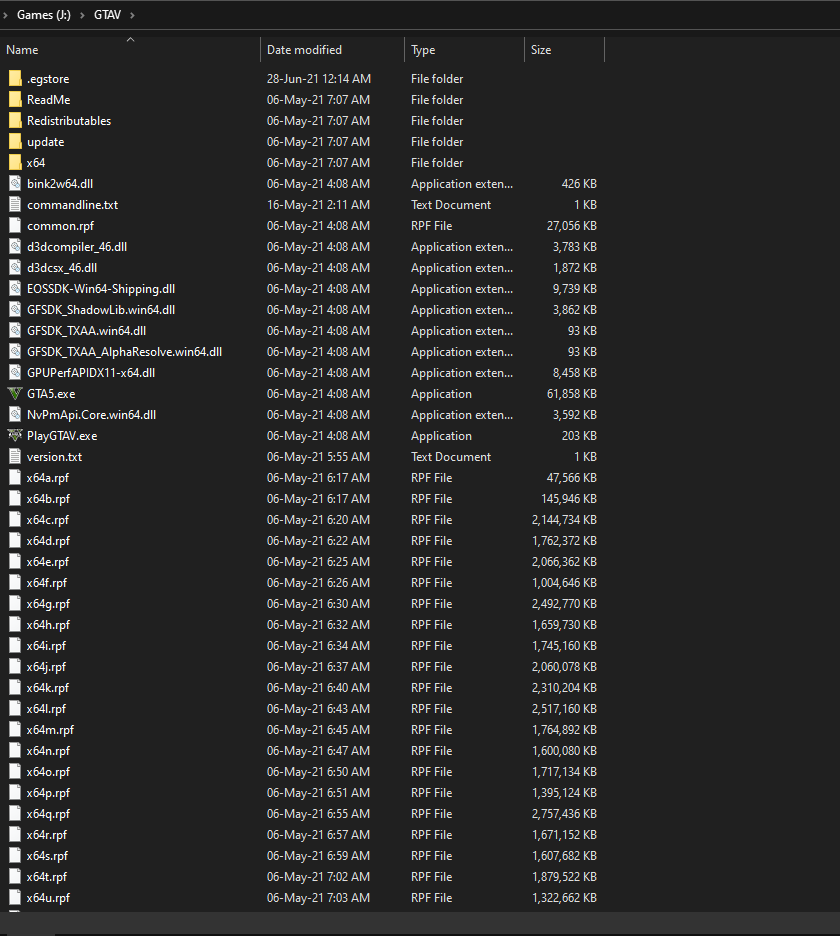
Task: Click the x64d.rpf file icon
Action: [16, 541]
